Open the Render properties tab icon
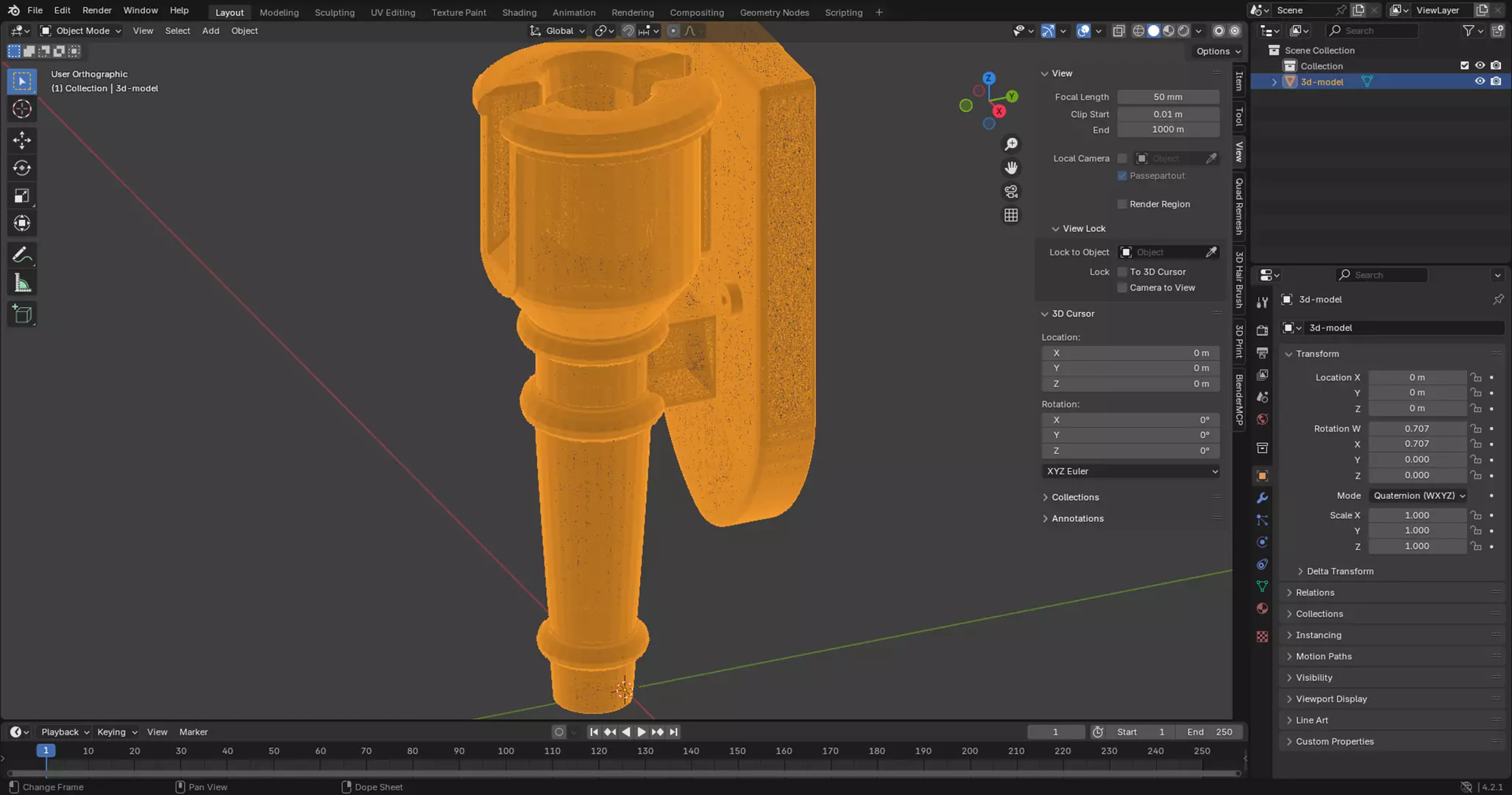The height and width of the screenshot is (795, 1512). pyautogui.click(x=1263, y=330)
